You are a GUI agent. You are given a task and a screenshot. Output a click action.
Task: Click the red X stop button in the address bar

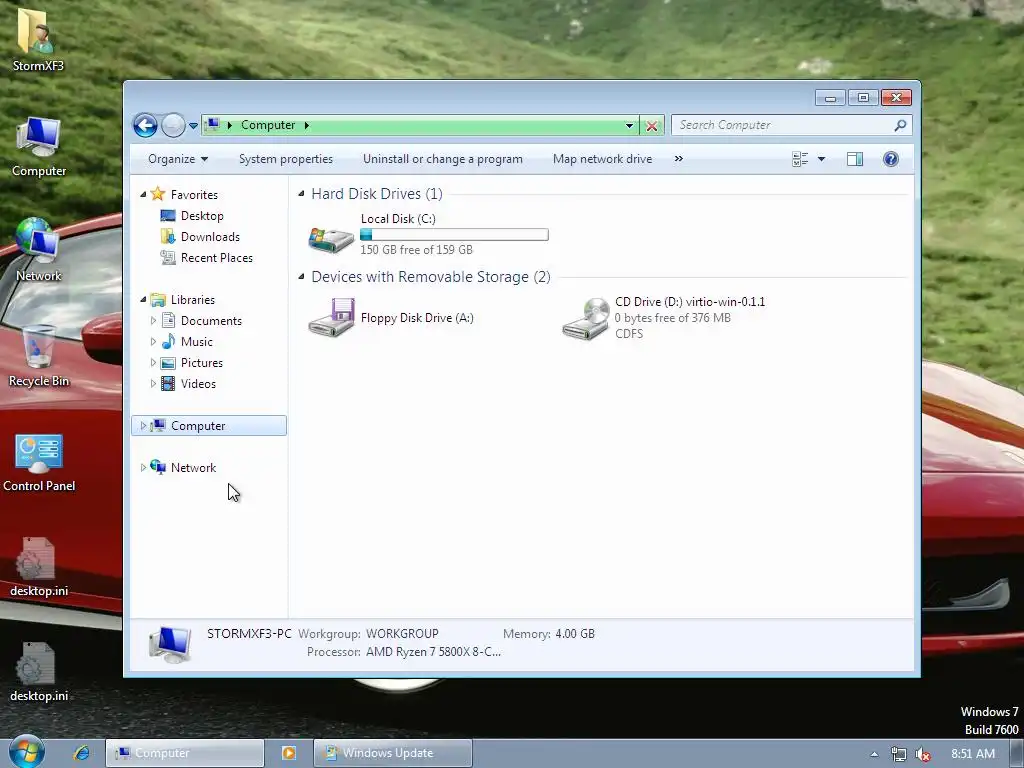point(651,125)
